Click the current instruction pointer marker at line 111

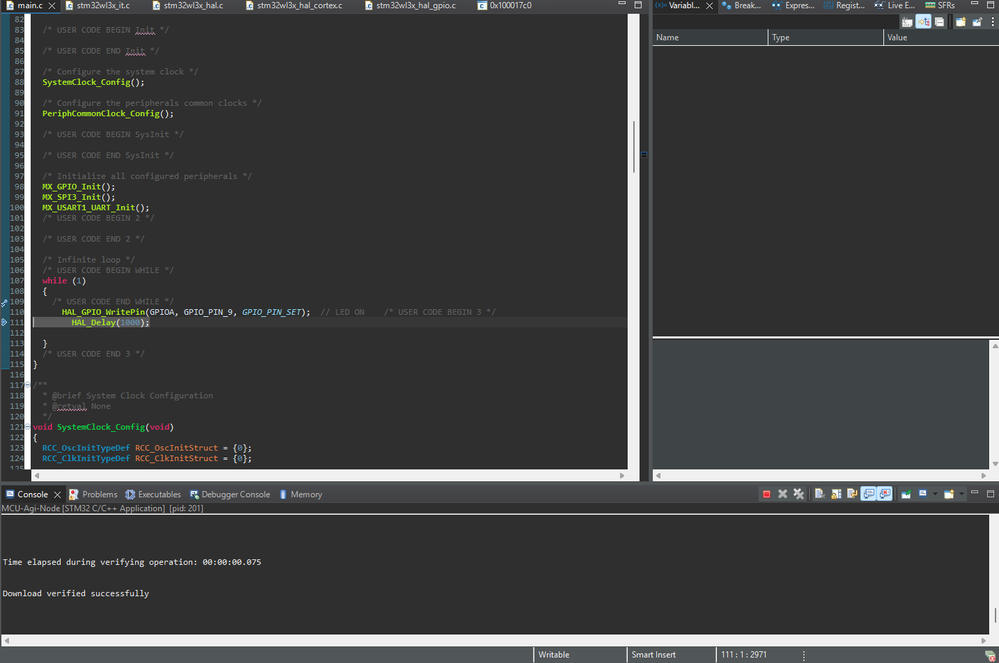coord(4,322)
